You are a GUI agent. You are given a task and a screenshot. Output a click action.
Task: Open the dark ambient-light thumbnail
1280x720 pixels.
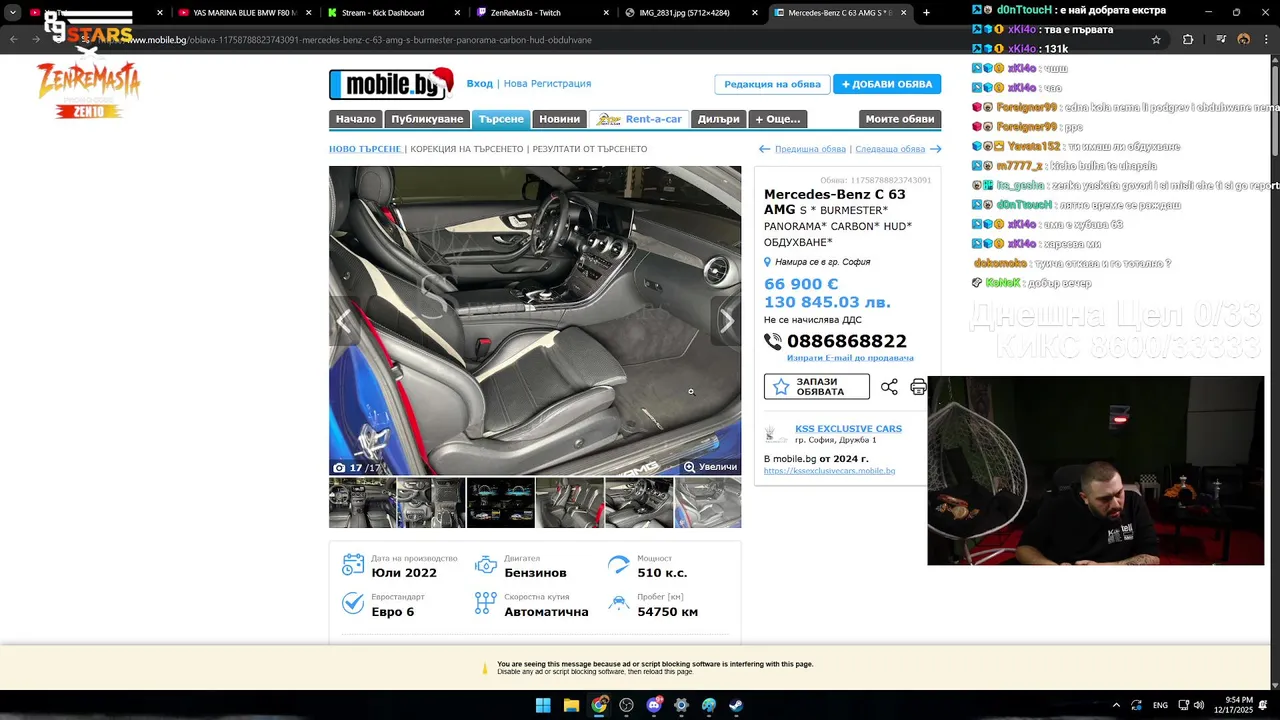click(x=500, y=503)
